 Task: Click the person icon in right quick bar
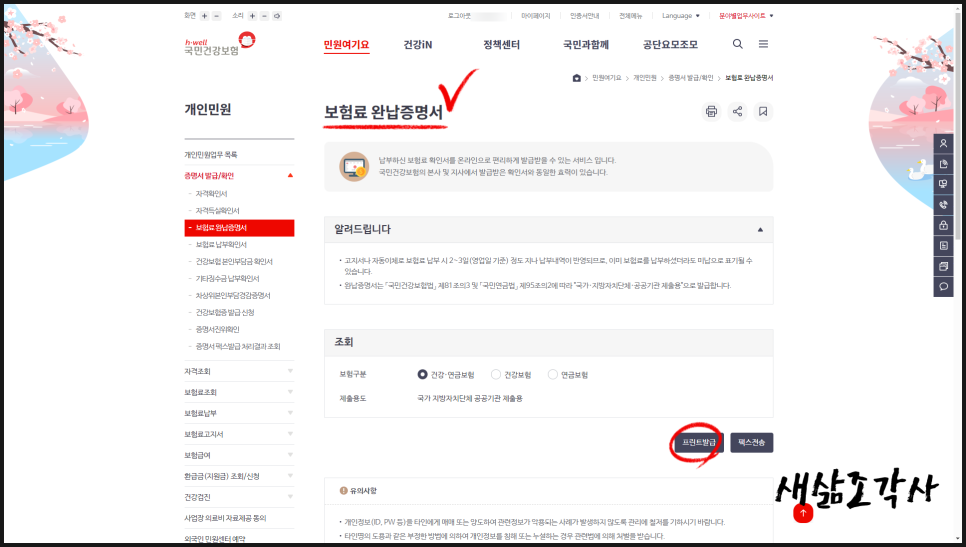pos(943,144)
